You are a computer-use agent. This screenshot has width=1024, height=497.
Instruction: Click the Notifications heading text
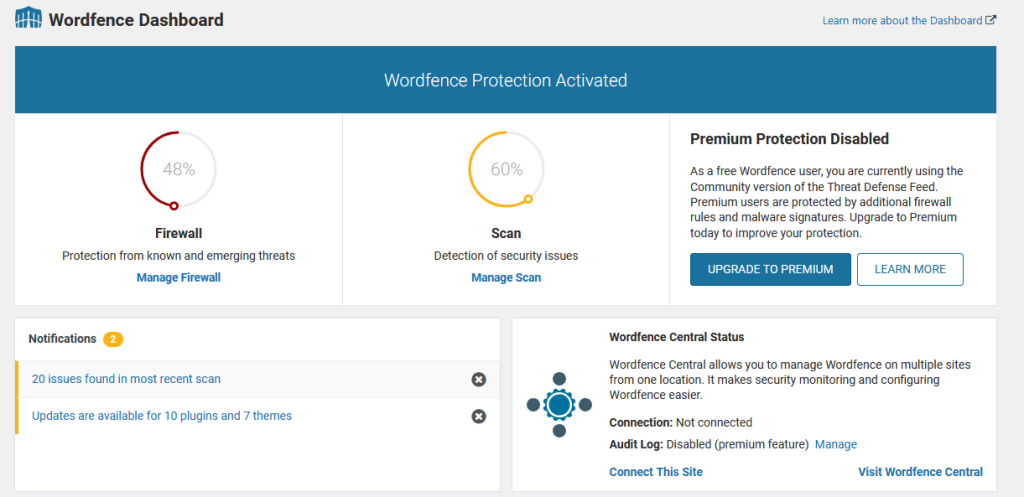(x=63, y=338)
